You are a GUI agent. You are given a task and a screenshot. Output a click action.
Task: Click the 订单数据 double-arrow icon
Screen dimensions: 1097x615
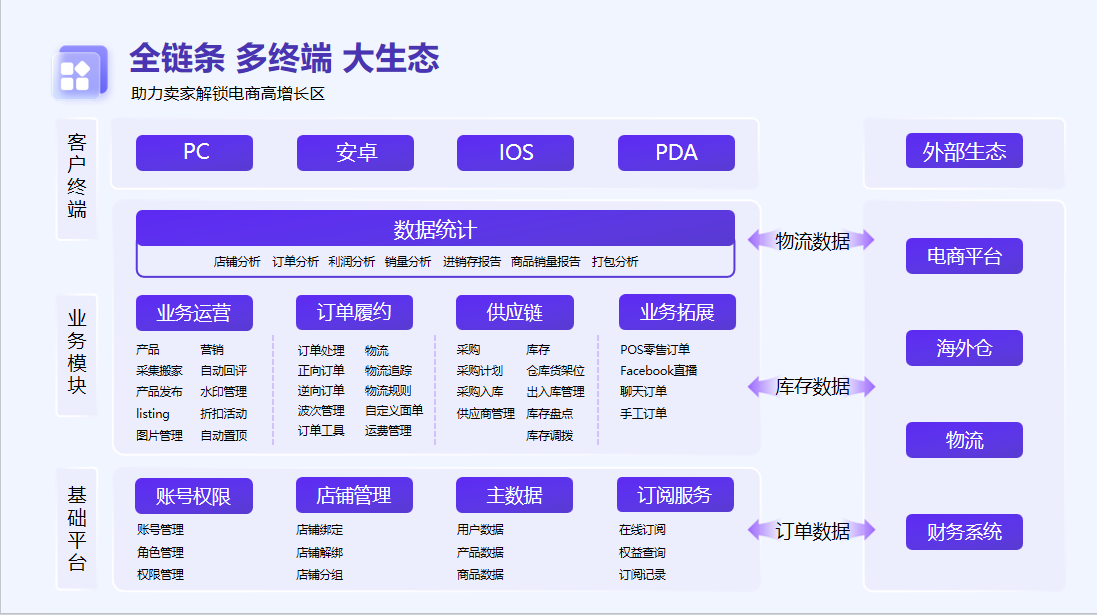(x=811, y=531)
